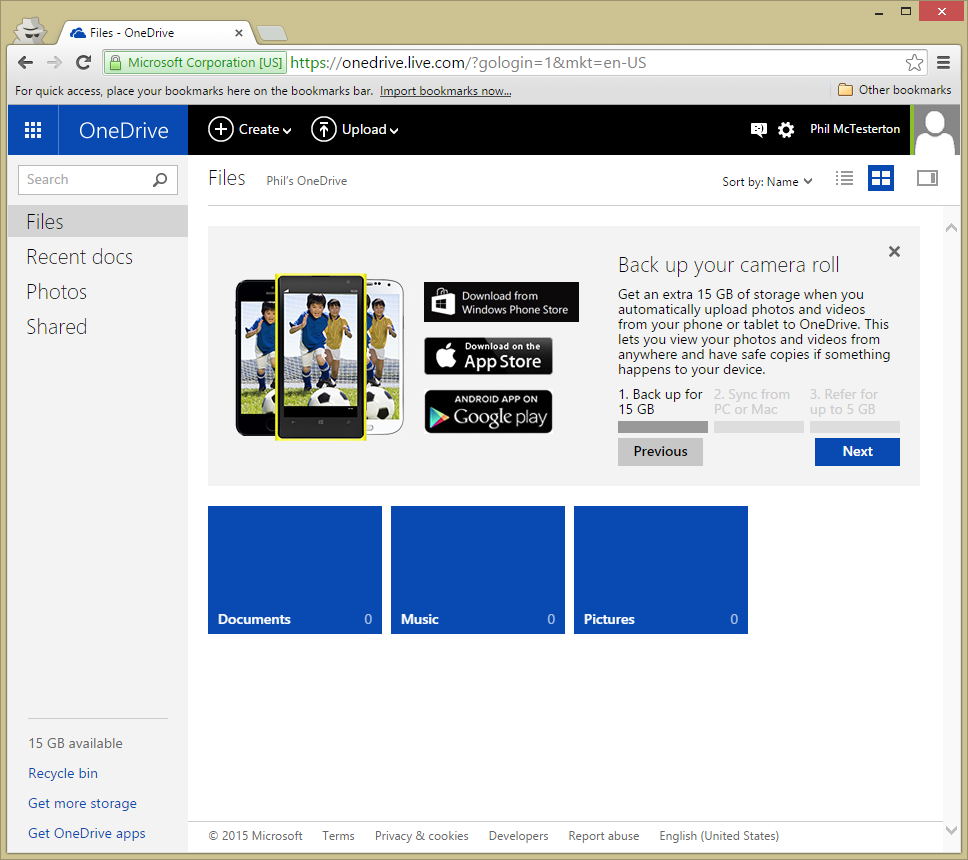Click Get more storage link
Viewport: 968px width, 860px height.
(83, 803)
